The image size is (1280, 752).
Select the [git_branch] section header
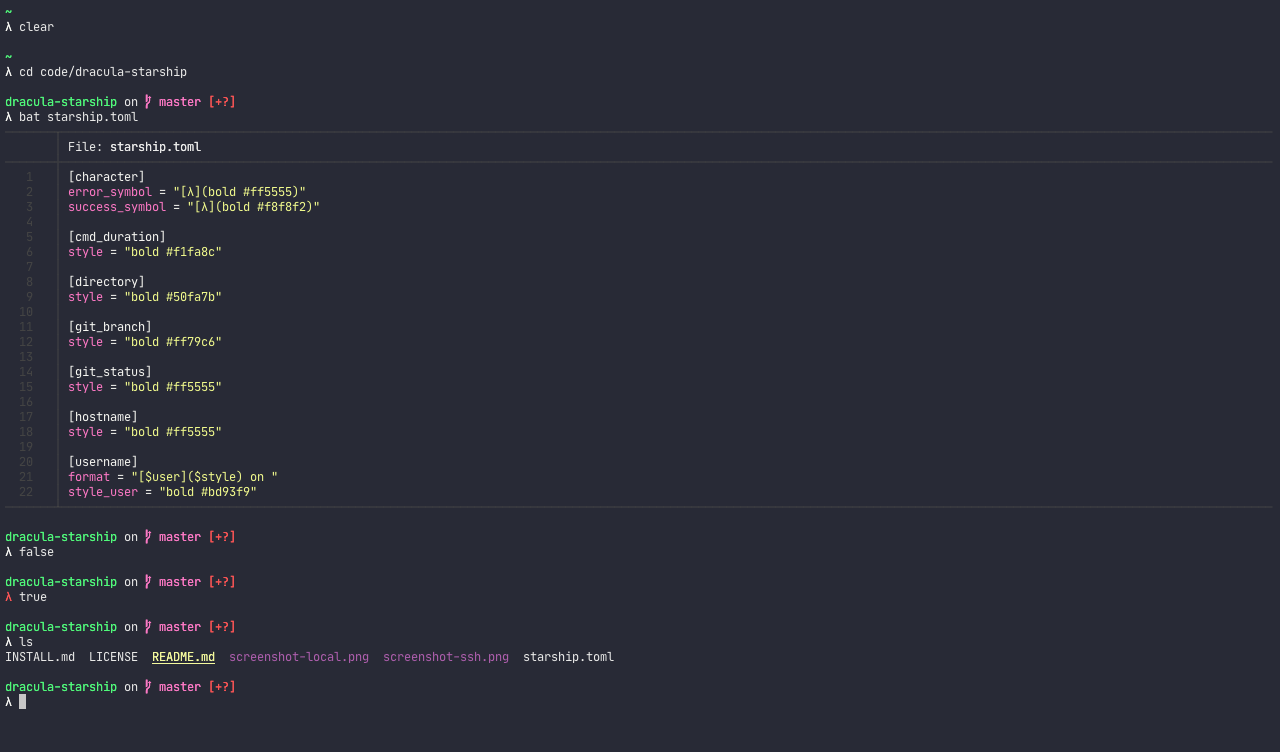coord(110,327)
